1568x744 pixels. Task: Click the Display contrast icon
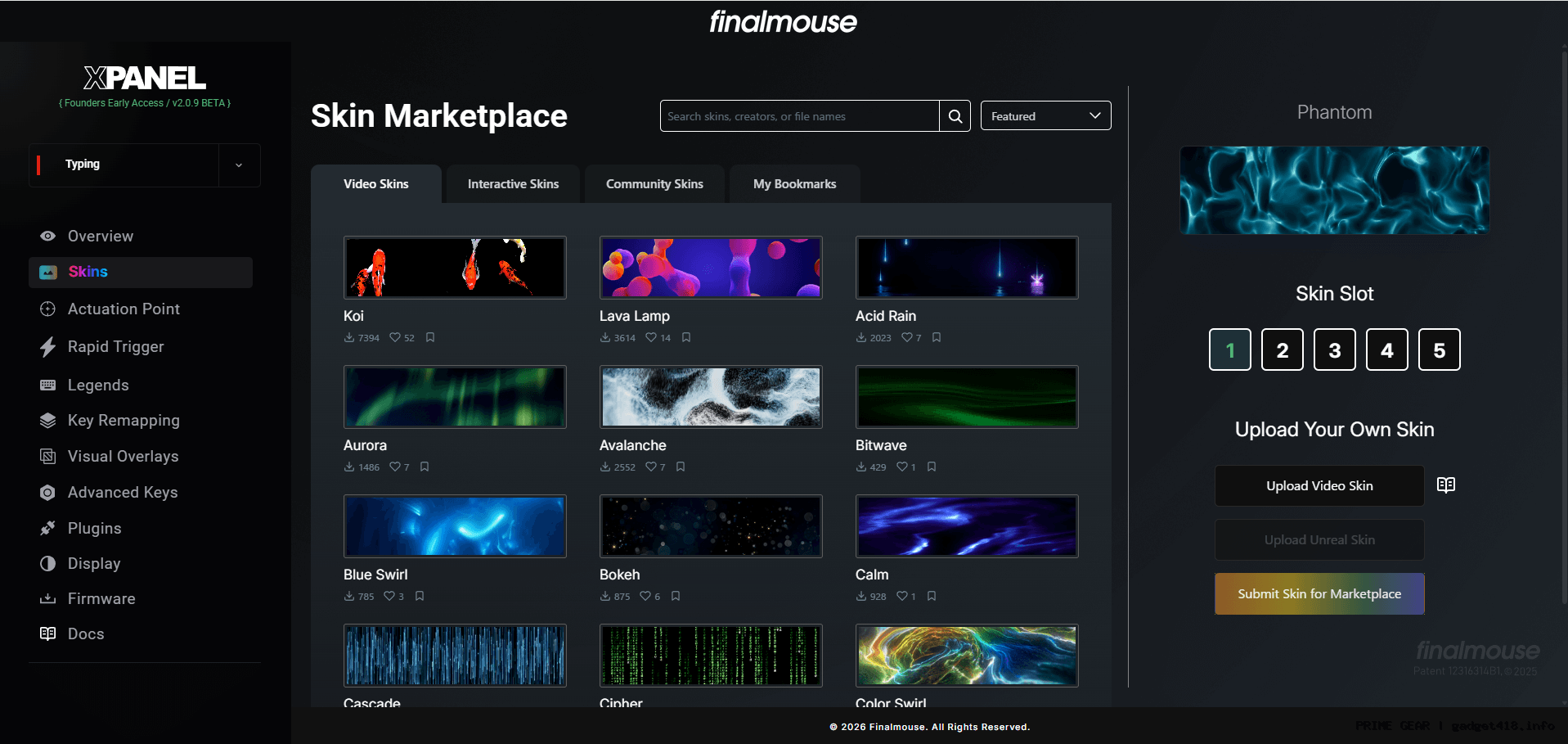(48, 563)
